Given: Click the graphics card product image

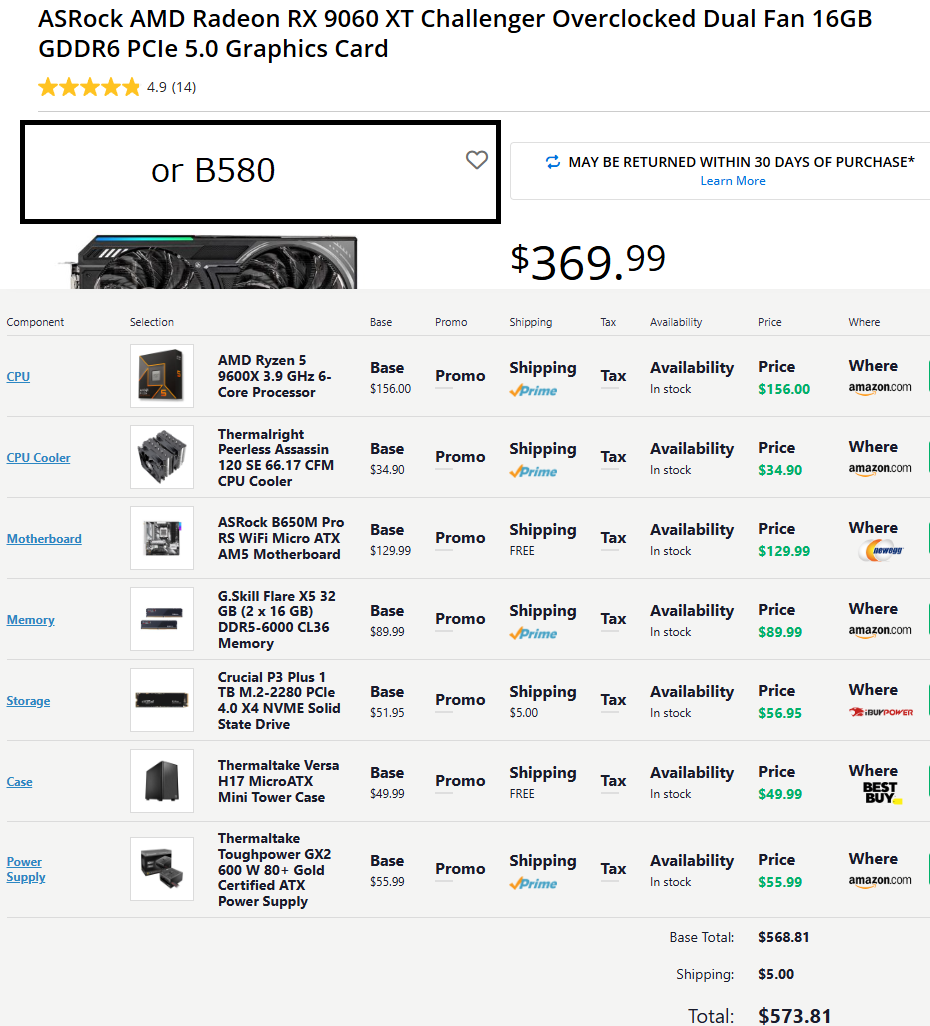Looking at the screenshot, I should click(214, 262).
